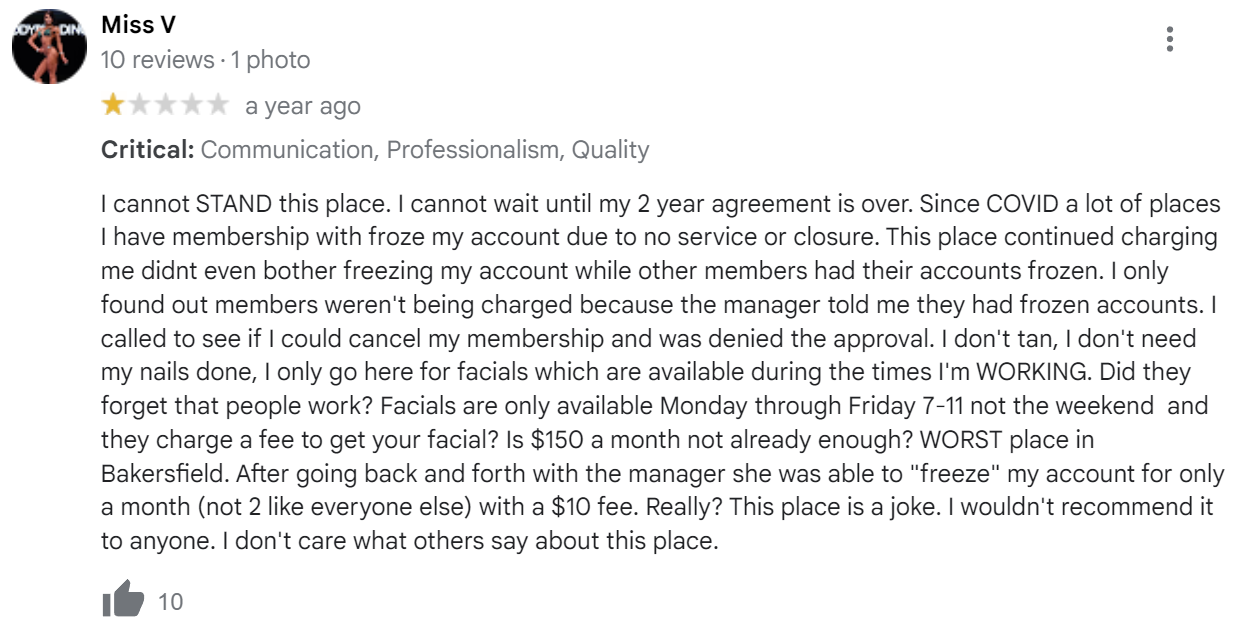
Task: Open the three-dot review options menu
Action: (1169, 39)
